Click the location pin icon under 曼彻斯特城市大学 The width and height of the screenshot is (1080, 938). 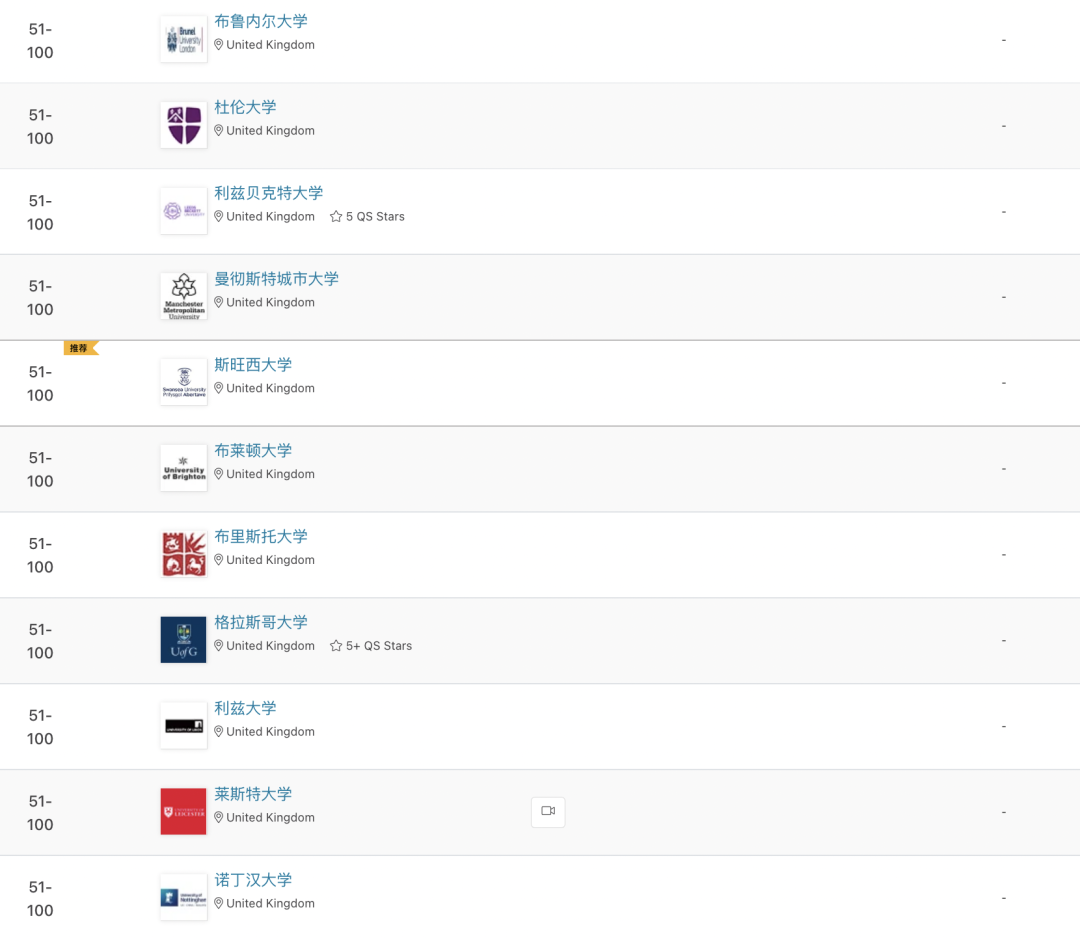[x=218, y=302]
